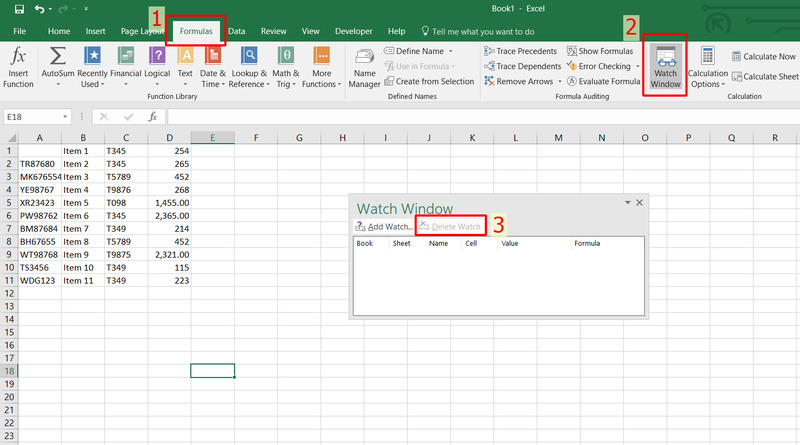Open the AutoSum function
The image size is (800, 445).
(58, 63)
